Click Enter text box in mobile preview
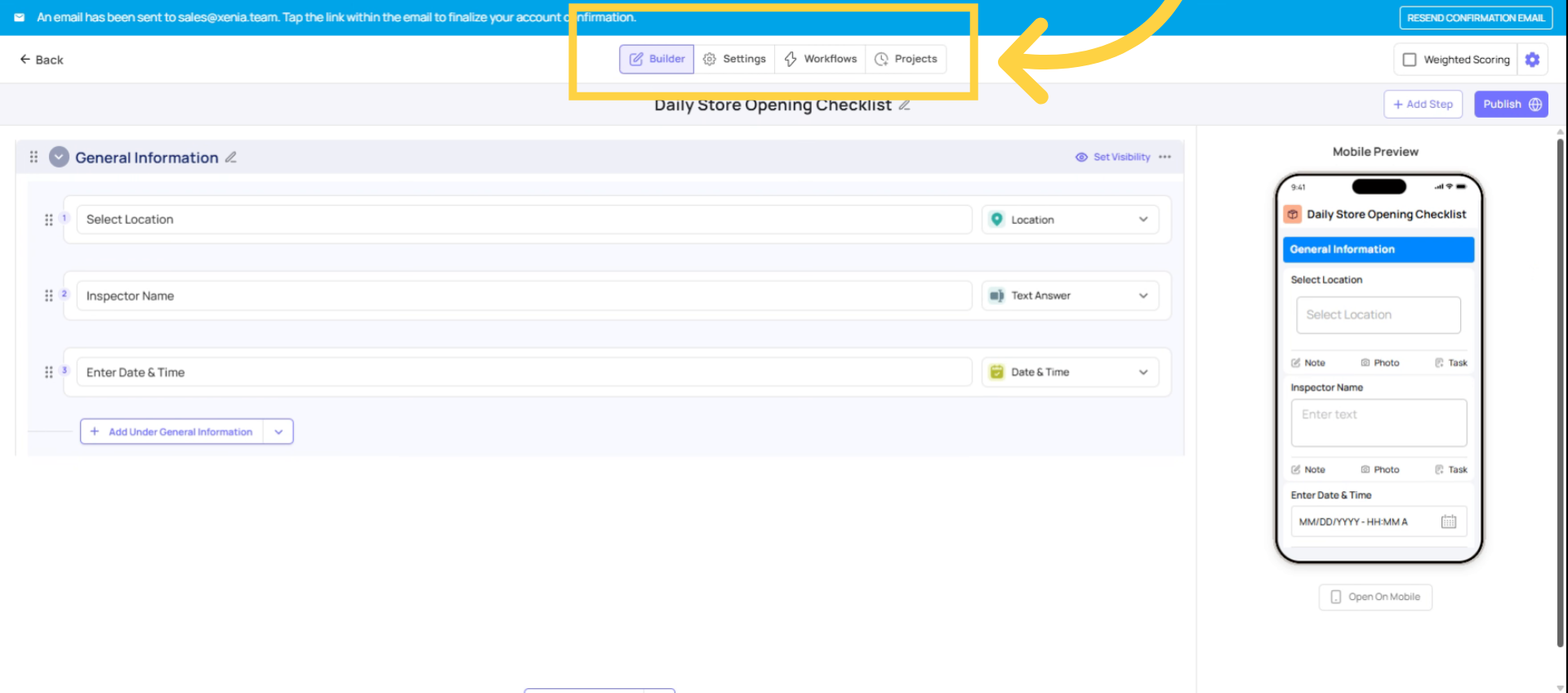 click(x=1379, y=423)
